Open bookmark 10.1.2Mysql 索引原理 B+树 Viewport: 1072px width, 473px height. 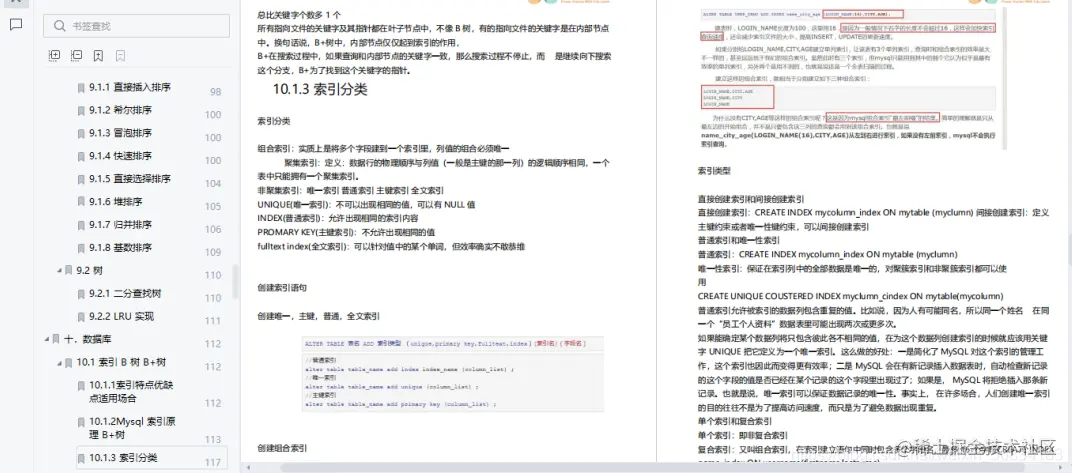pyautogui.click(x=133, y=428)
